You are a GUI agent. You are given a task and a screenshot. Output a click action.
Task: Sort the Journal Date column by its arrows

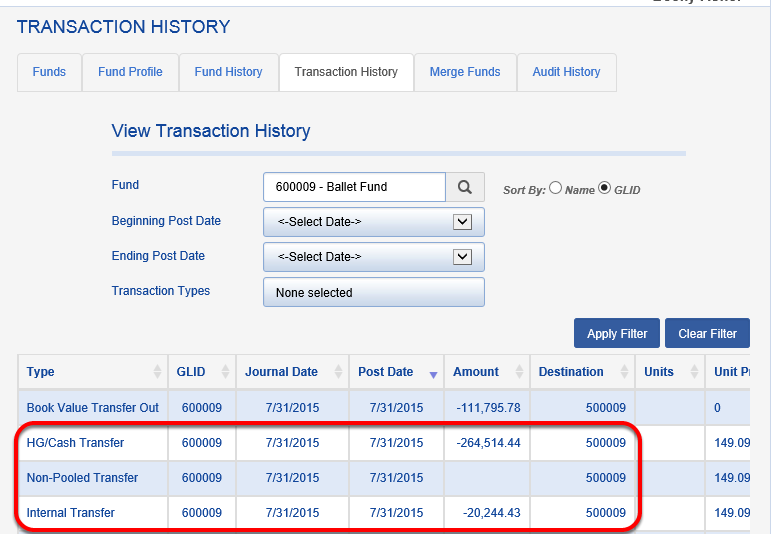click(x=339, y=371)
